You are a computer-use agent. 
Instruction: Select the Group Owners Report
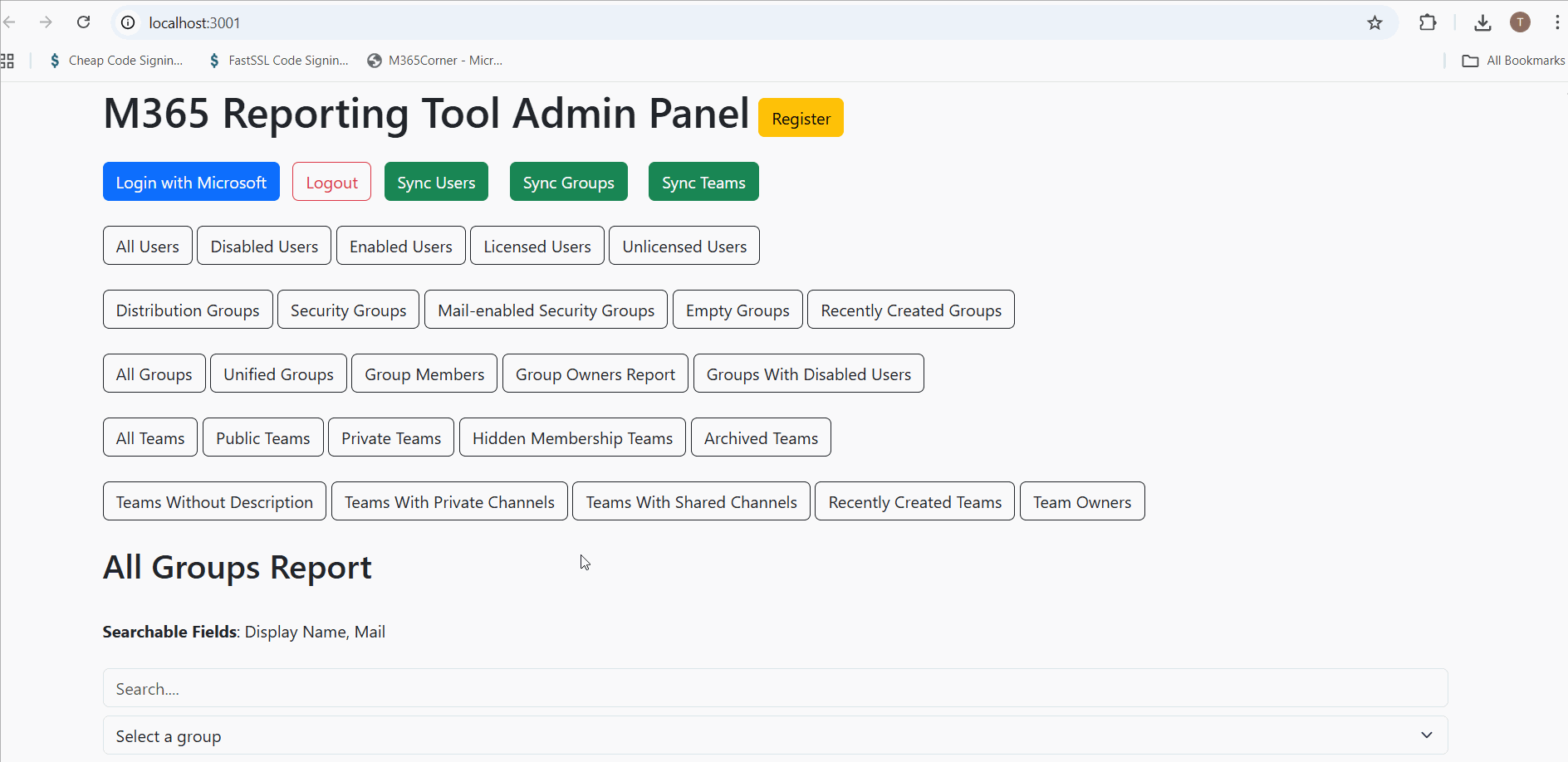point(595,374)
